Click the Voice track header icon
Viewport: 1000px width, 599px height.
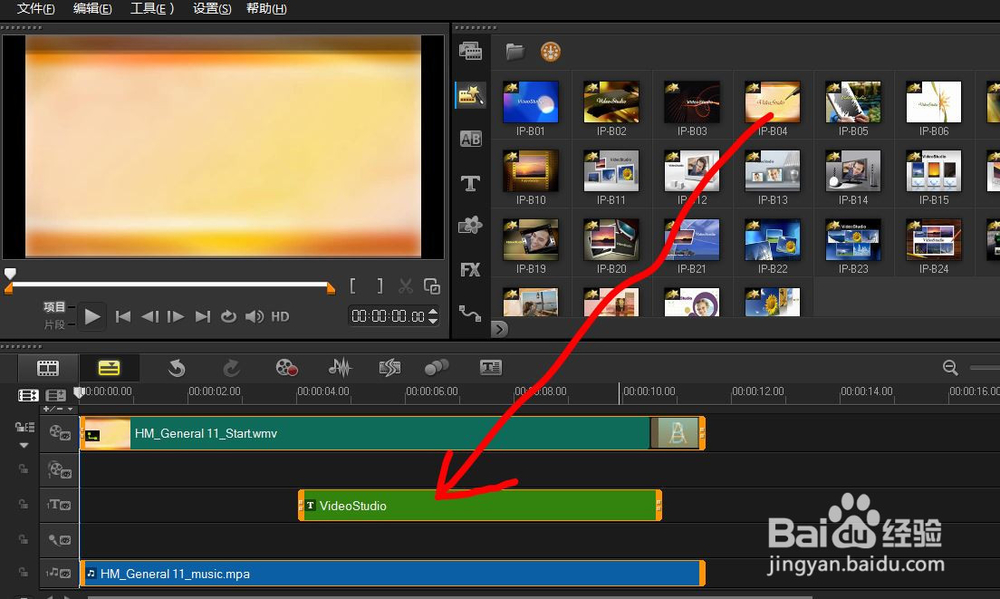pos(60,540)
